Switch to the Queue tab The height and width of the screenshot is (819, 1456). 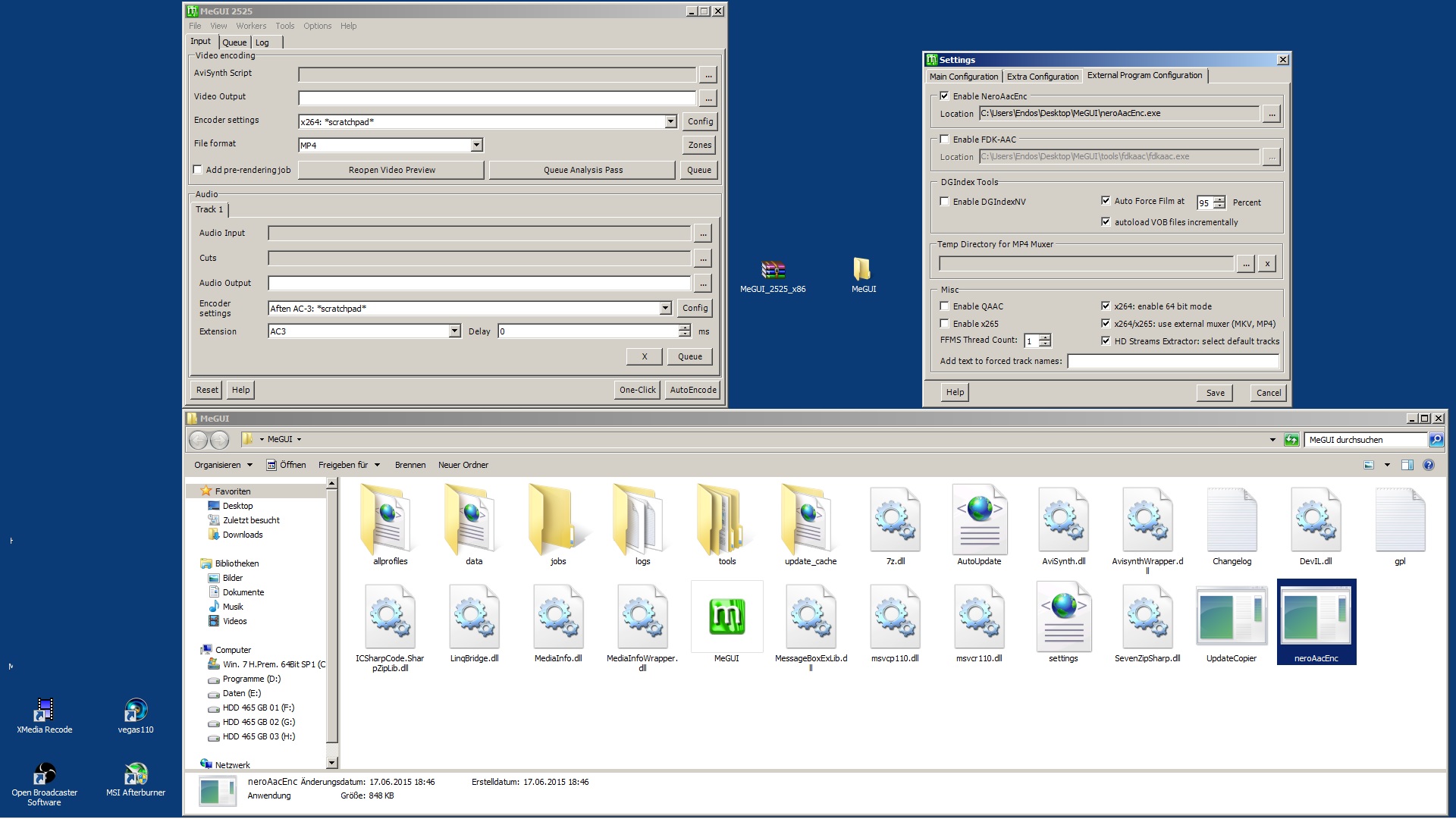pos(234,42)
